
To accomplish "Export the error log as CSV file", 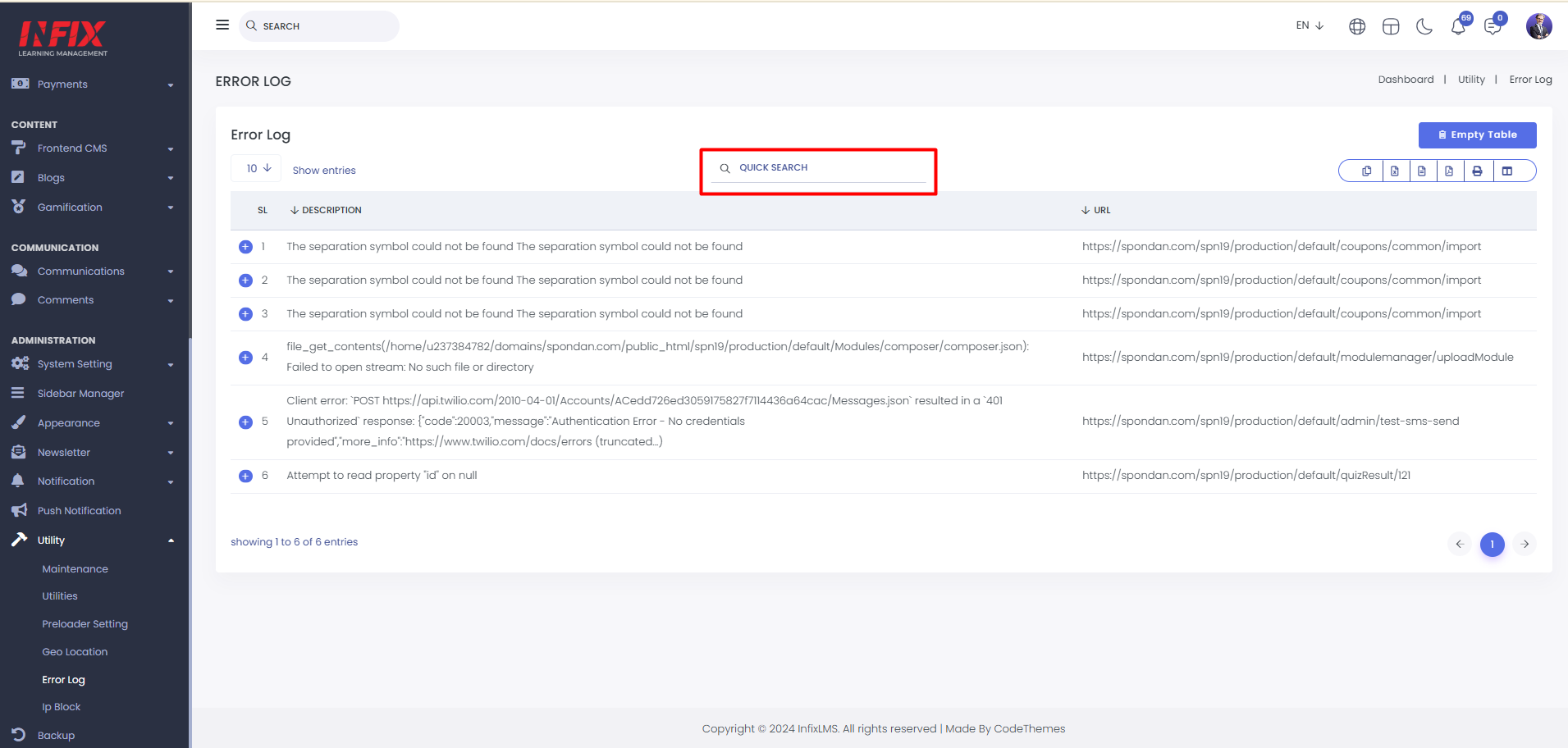I will click(x=1422, y=171).
